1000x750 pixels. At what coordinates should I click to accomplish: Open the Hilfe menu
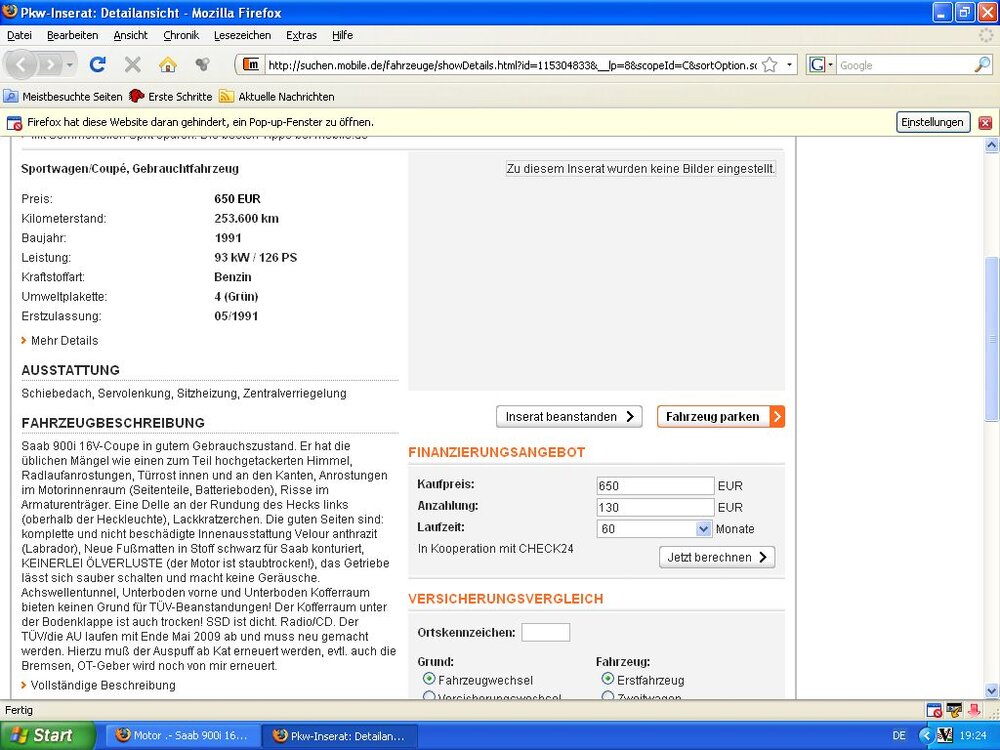342,35
